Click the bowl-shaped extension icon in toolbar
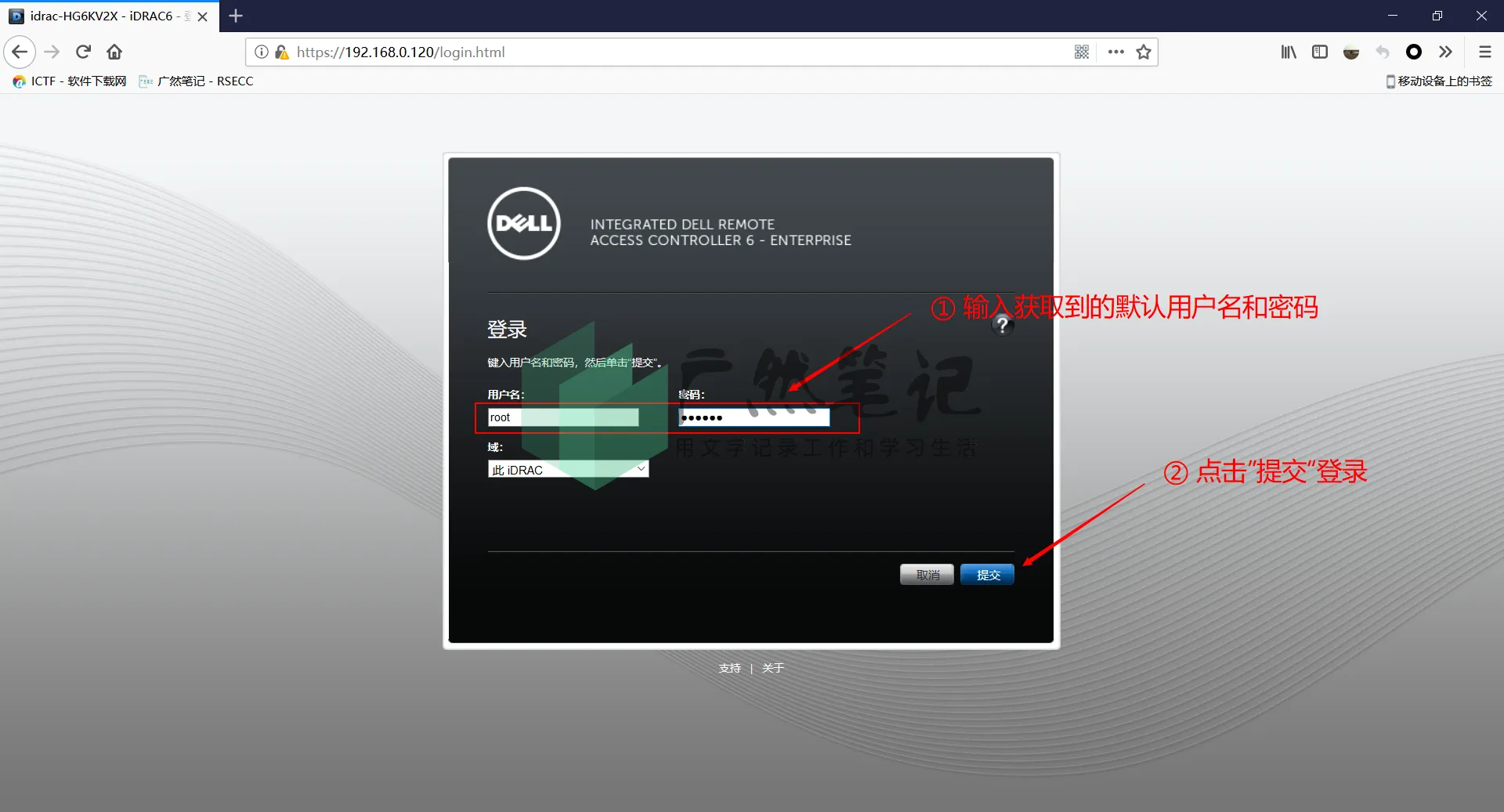 [x=1351, y=52]
